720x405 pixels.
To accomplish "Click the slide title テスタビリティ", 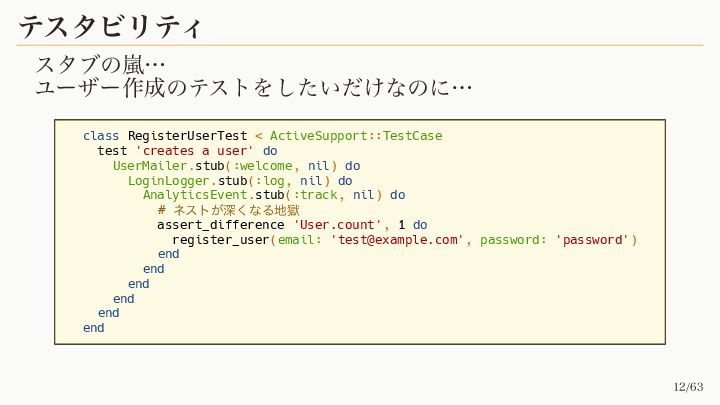I will tap(110, 25).
